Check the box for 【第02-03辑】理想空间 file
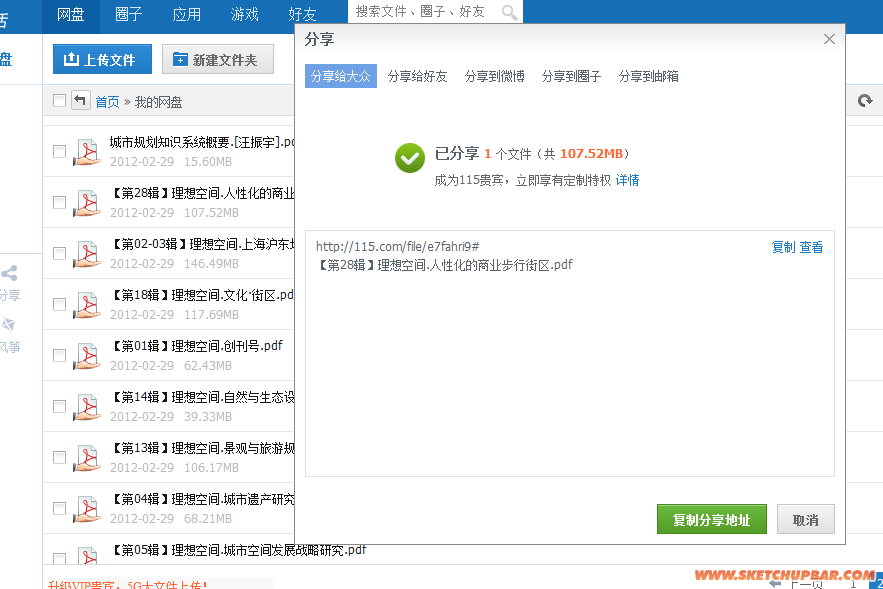This screenshot has width=883, height=589. [59, 253]
